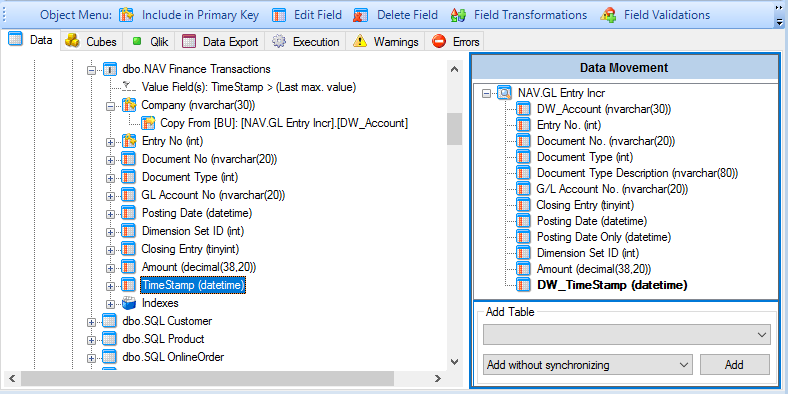Screen dimensions: 788x394
Task: Click the Data Movement panel header
Action: pos(624,67)
